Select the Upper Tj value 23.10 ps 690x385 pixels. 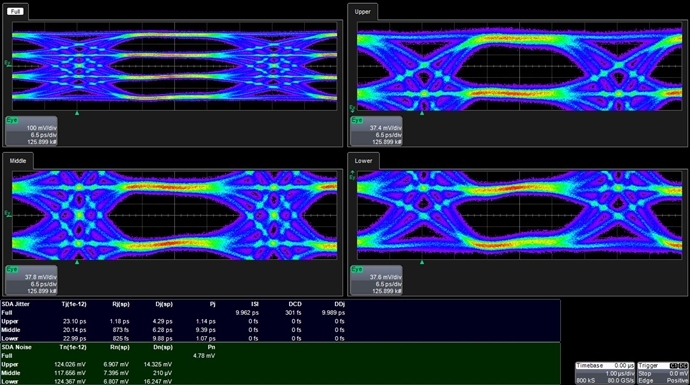coord(74,322)
